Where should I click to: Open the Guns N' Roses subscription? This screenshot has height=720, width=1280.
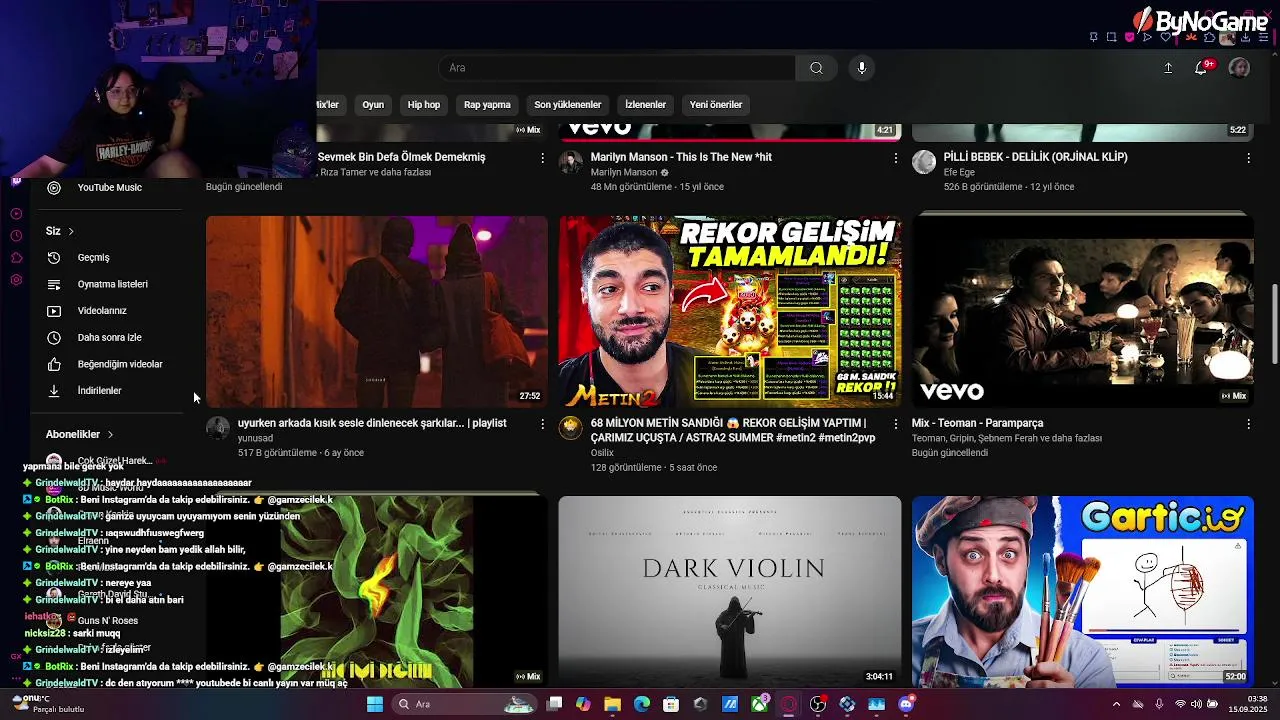[108, 621]
